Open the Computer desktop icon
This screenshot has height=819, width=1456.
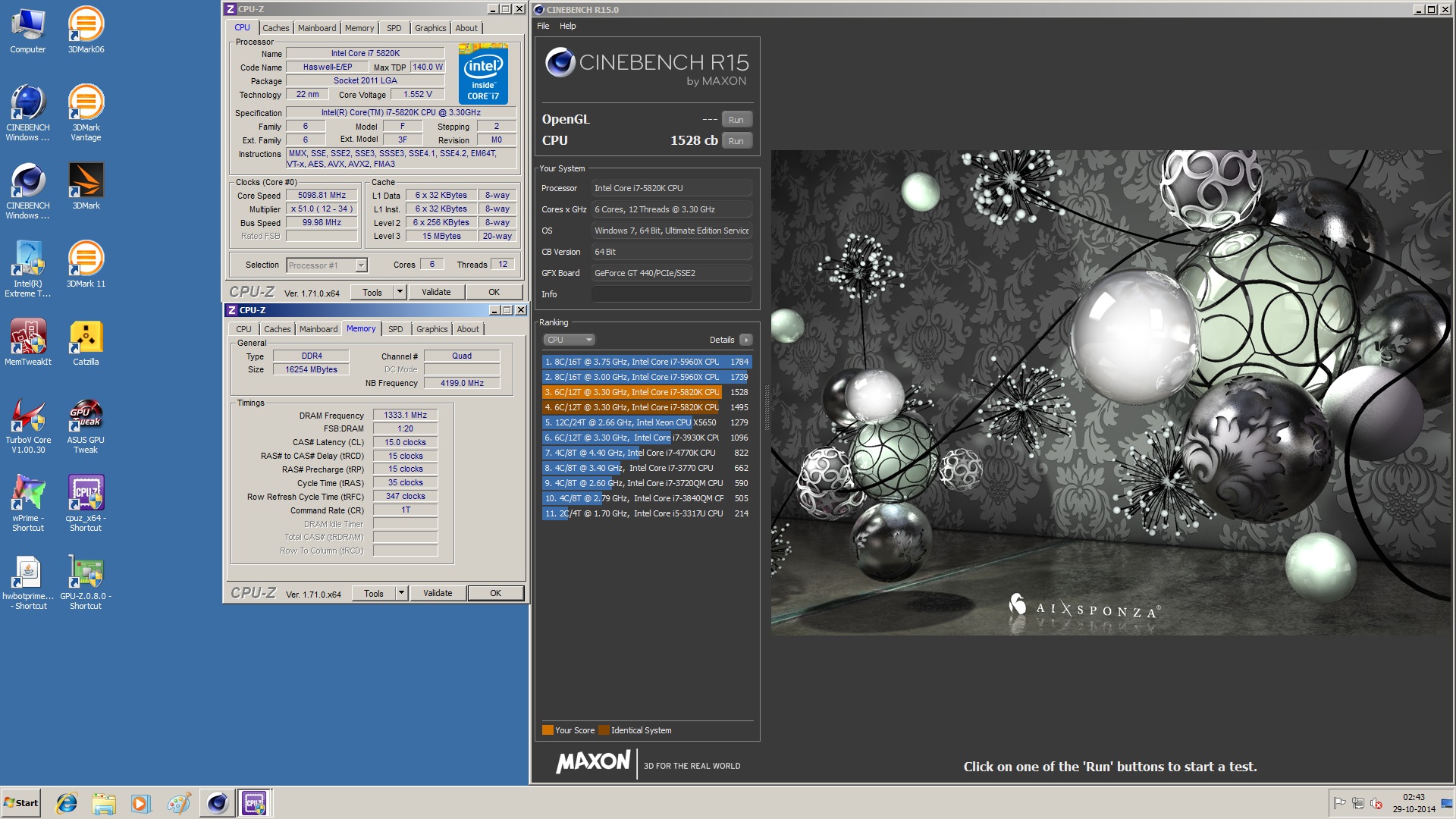tap(28, 30)
